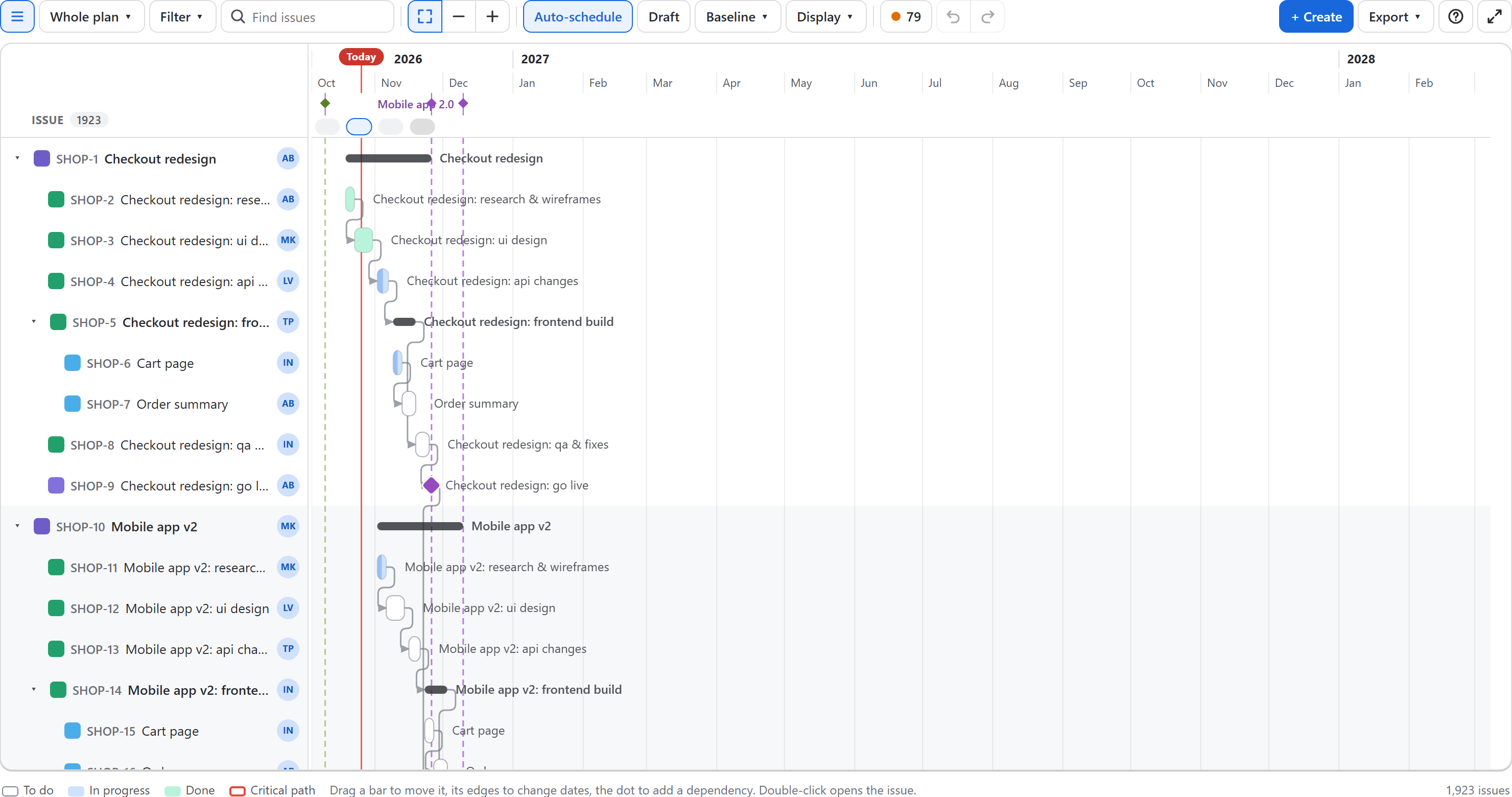Open the help question mark icon

pyautogui.click(x=1455, y=16)
